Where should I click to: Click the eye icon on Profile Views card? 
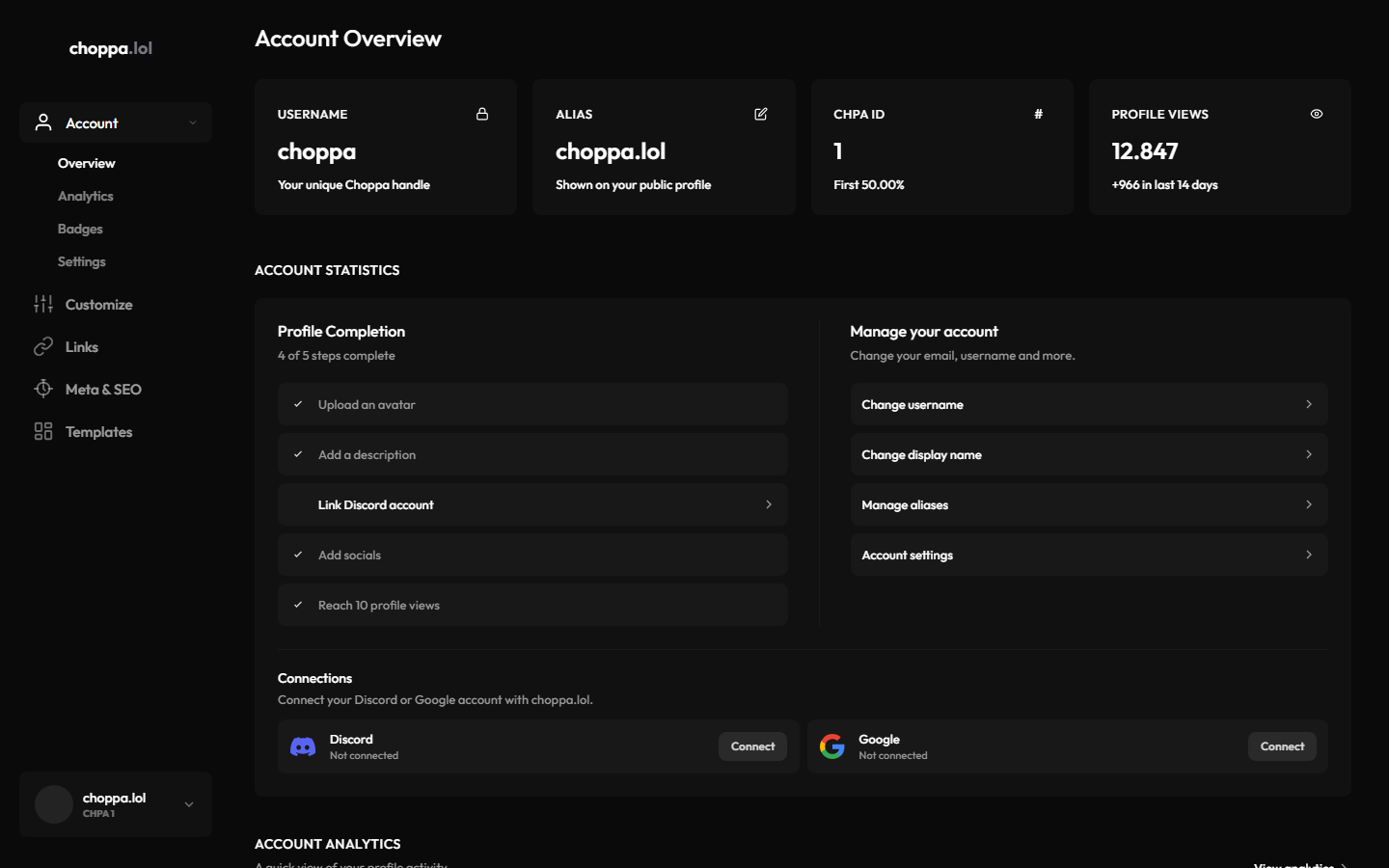point(1317,114)
